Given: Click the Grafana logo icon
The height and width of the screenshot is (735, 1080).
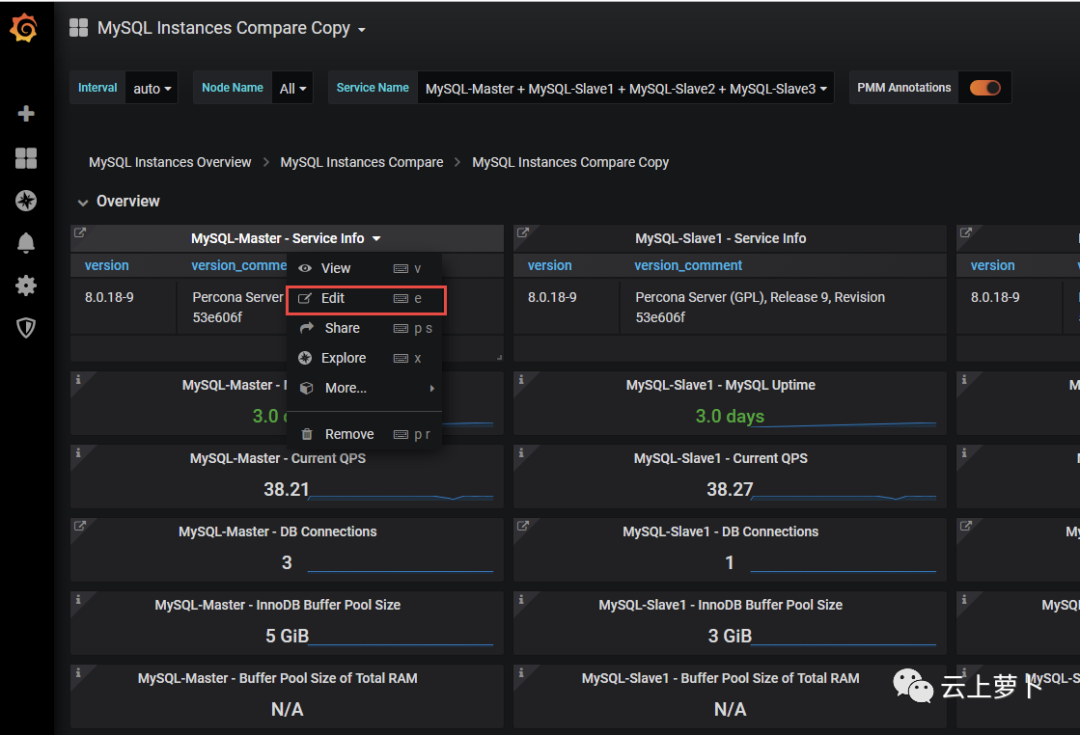Looking at the screenshot, I should coord(24,28).
